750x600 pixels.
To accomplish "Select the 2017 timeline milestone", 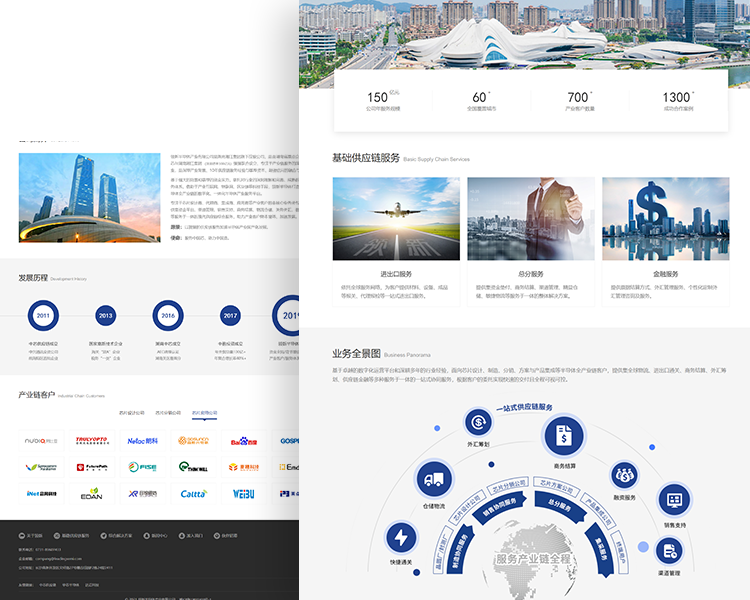I will pyautogui.click(x=230, y=316).
